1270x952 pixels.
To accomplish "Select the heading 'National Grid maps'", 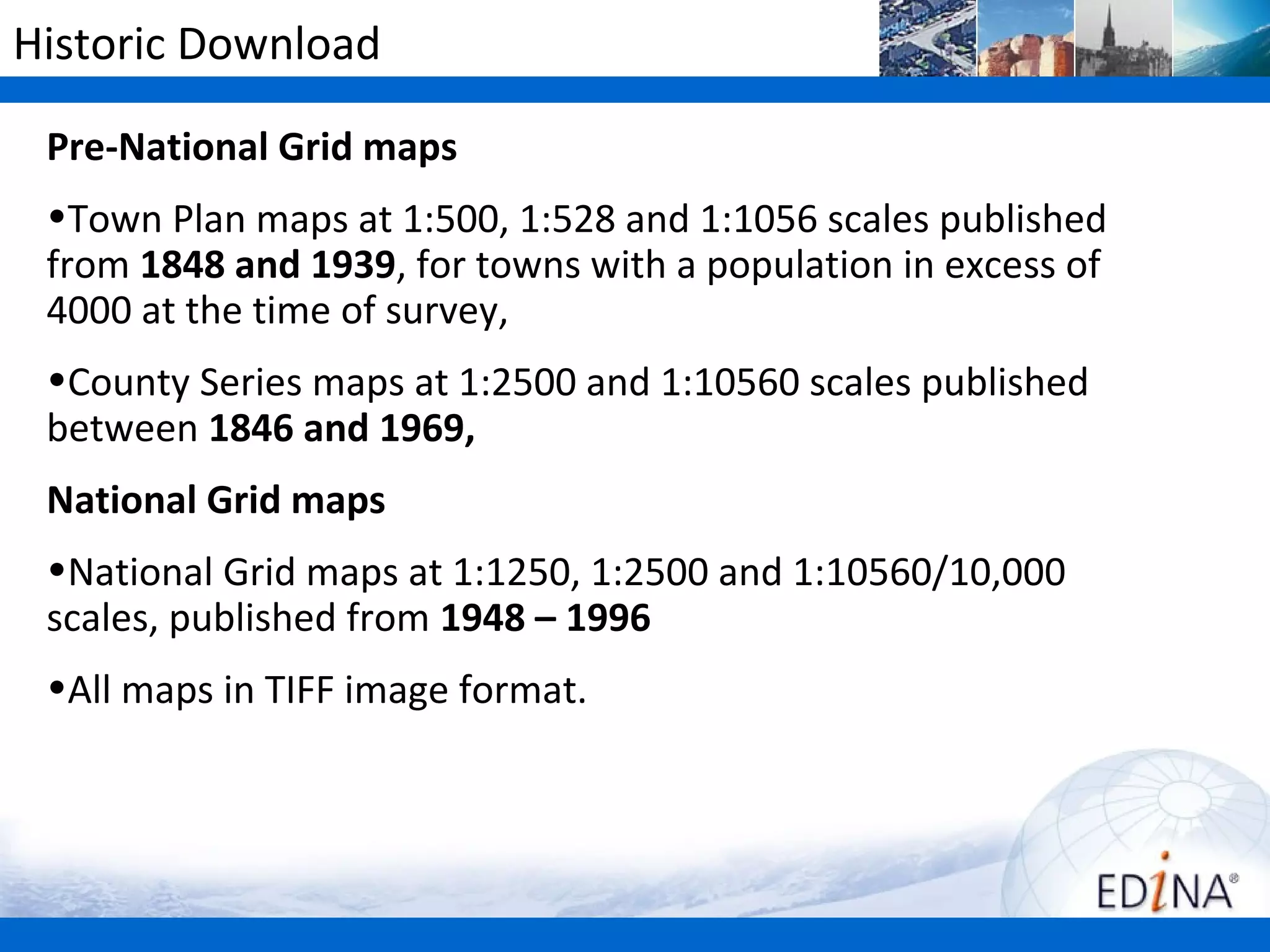I will [216, 500].
